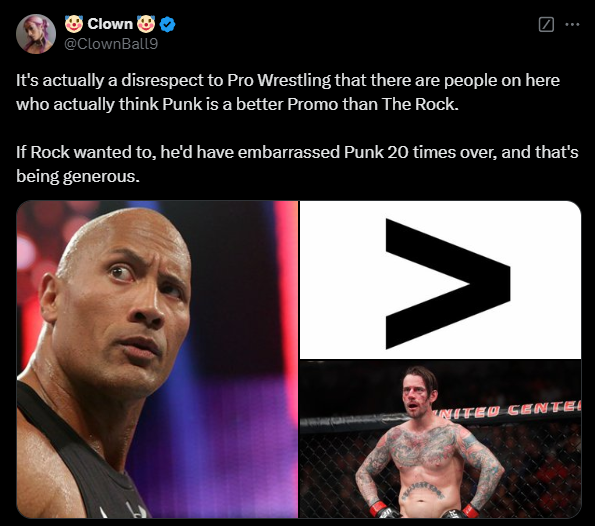Click the clown emoji after the name
The height and width of the screenshot is (526, 595).
point(146,24)
